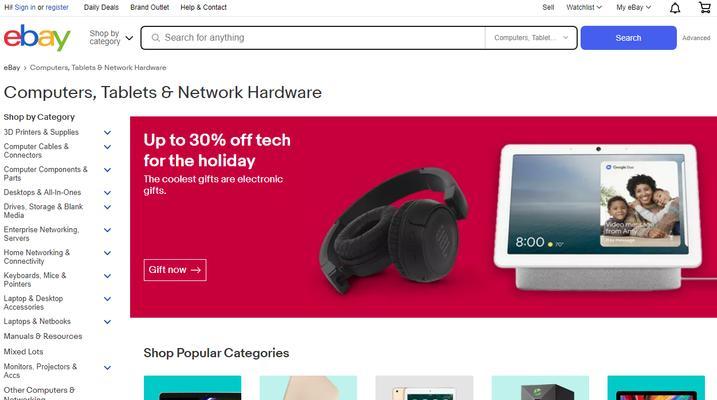Click the eBay logo
717x400 pixels.
click(x=37, y=37)
